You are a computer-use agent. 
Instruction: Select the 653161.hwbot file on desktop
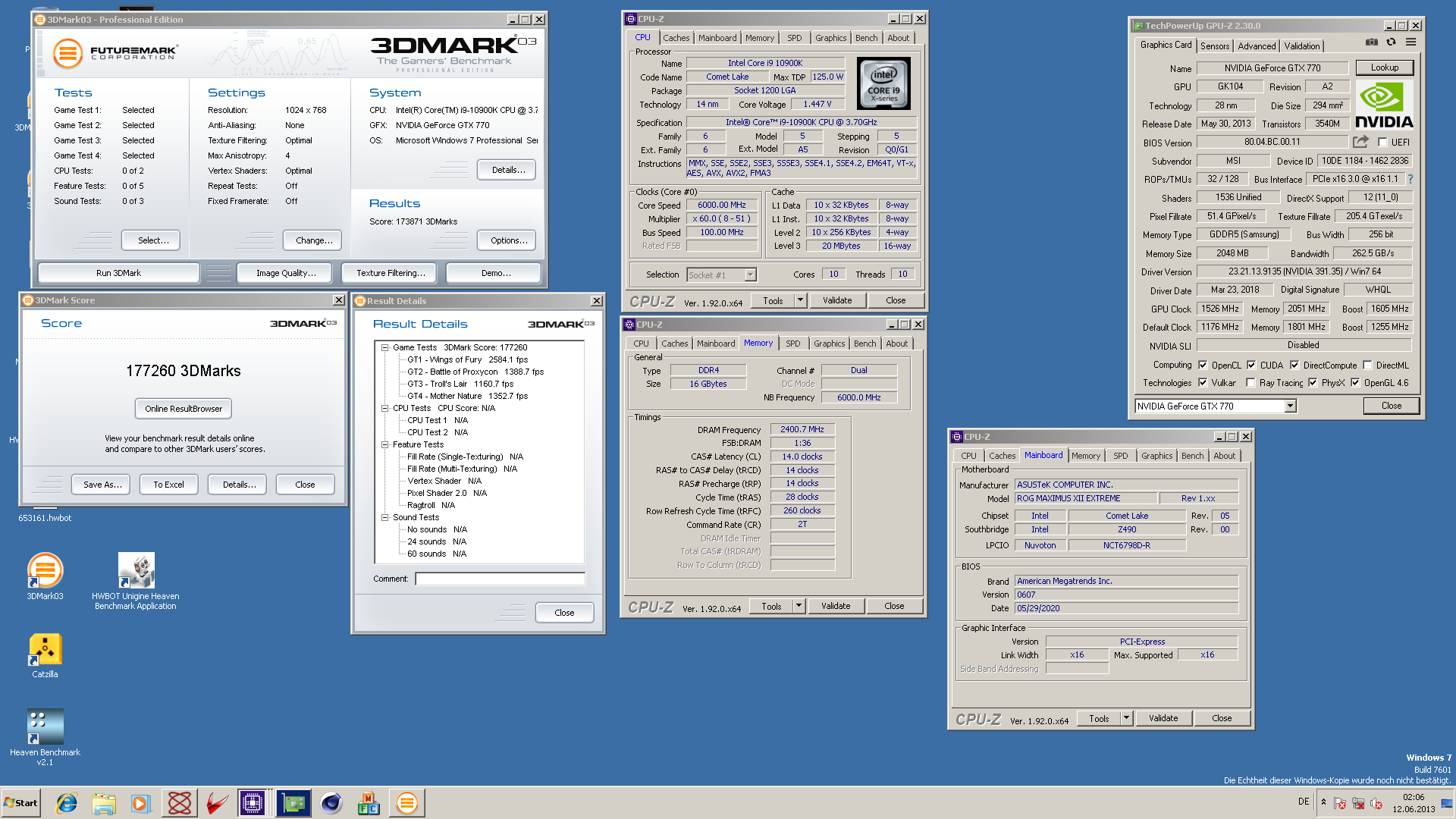pos(45,518)
